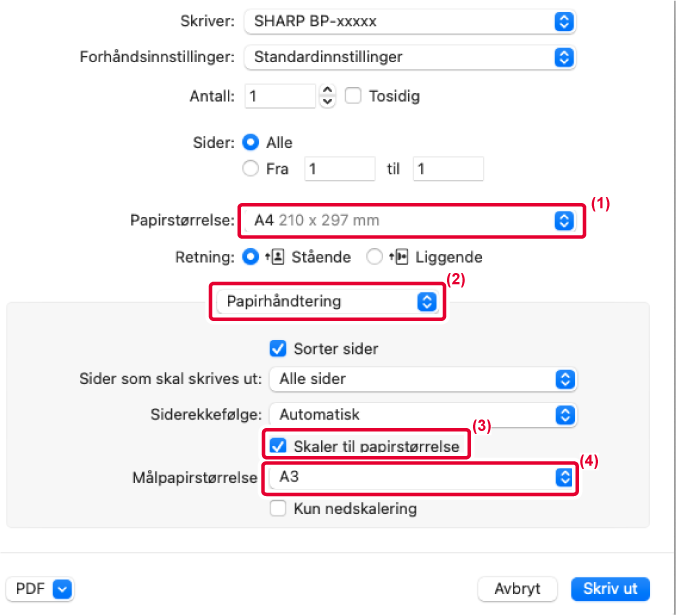This screenshot has height=615, width=676.
Task: Open the Skriver printer selection dropdown
Action: 410,21
